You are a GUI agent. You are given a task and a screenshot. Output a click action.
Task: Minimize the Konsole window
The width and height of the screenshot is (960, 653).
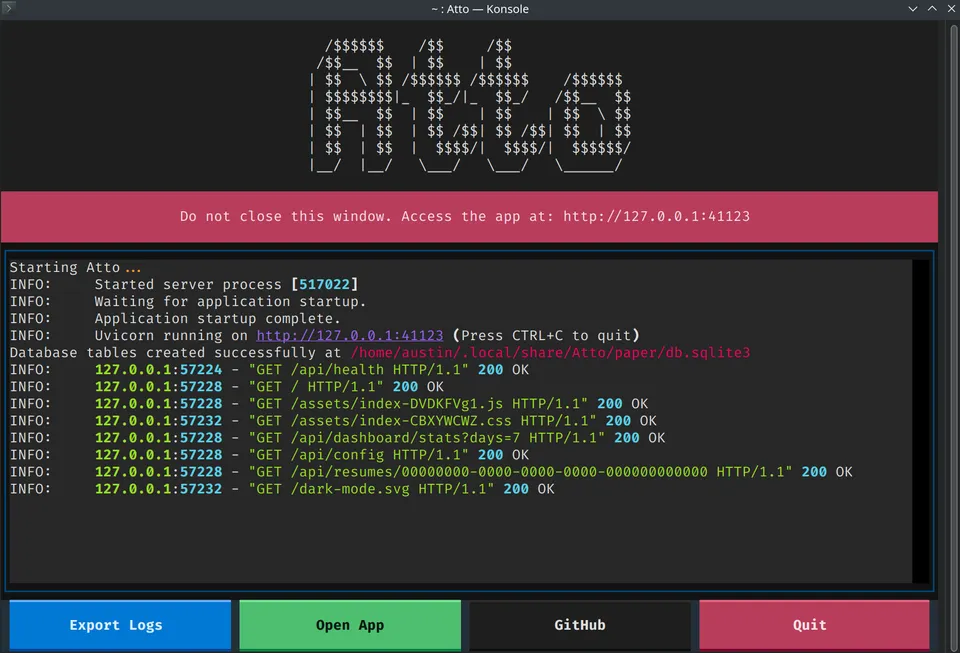pos(912,9)
